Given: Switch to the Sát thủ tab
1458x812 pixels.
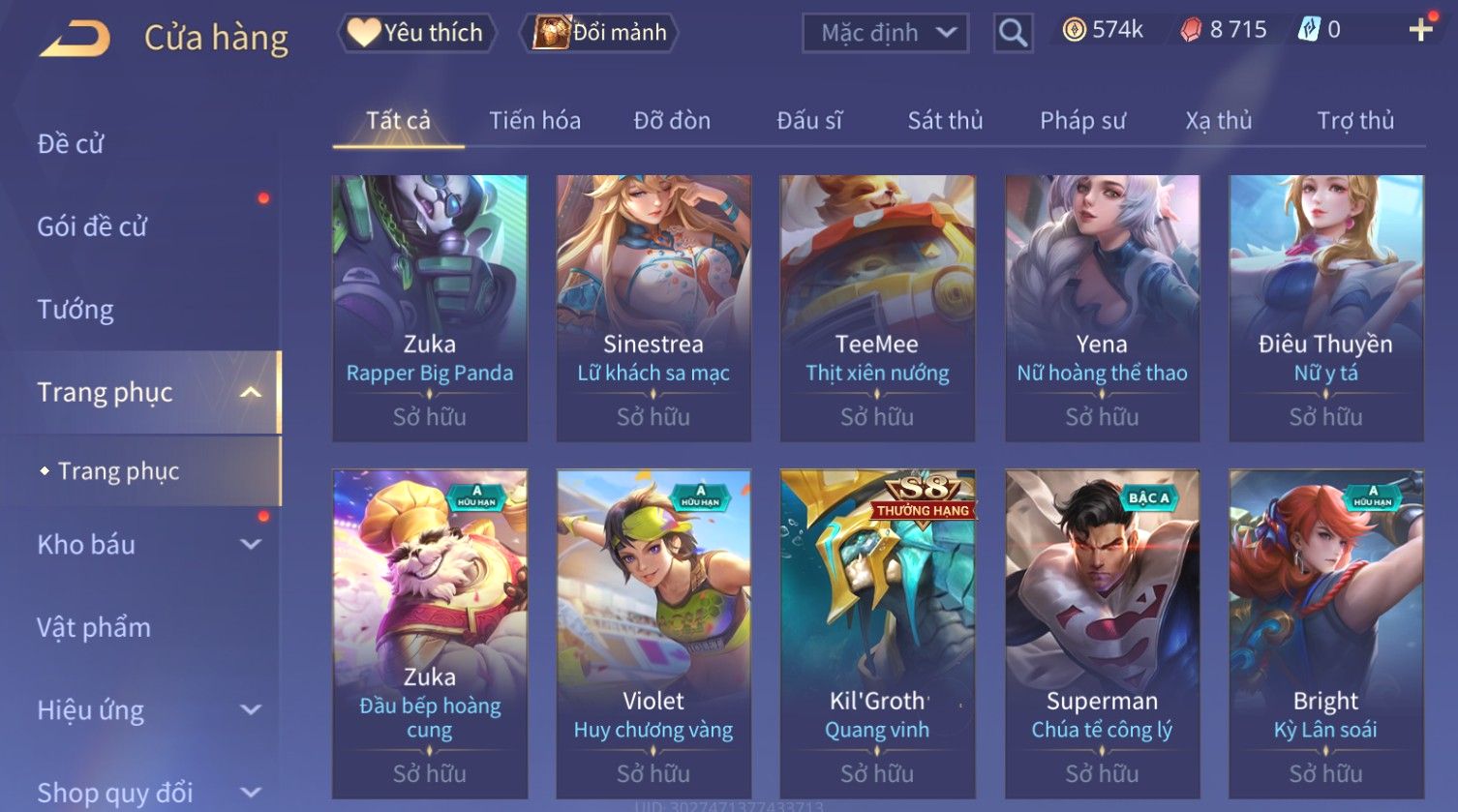Looking at the screenshot, I should pos(945,121).
